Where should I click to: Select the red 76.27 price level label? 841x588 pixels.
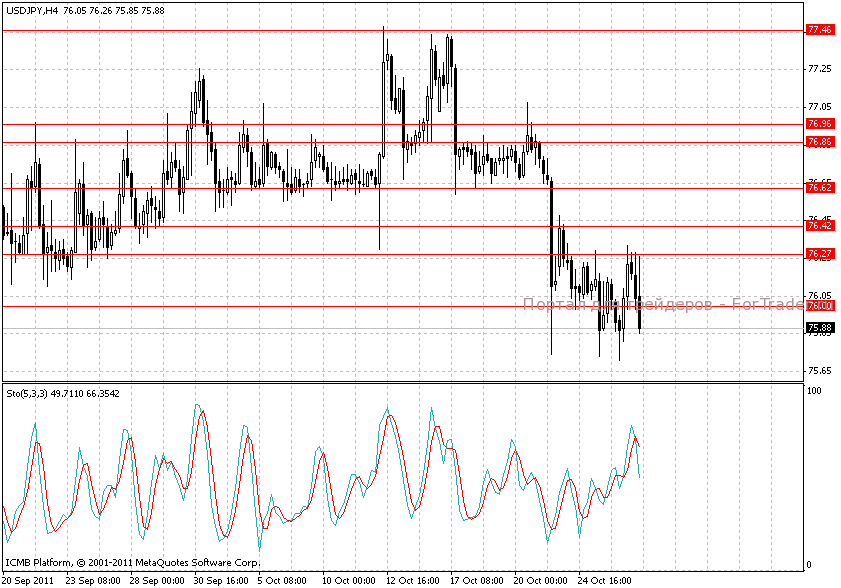(820, 254)
